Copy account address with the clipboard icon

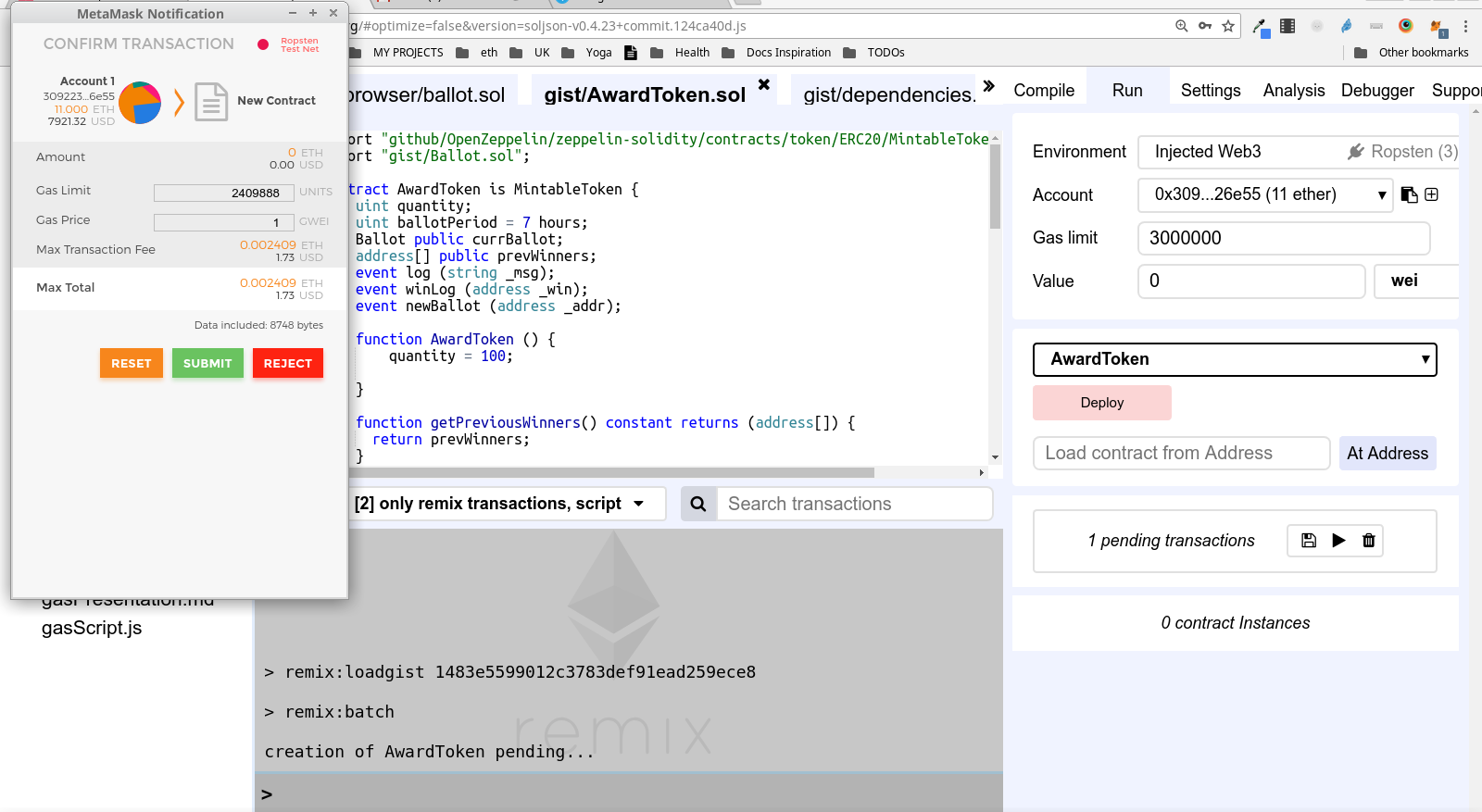pos(1409,194)
